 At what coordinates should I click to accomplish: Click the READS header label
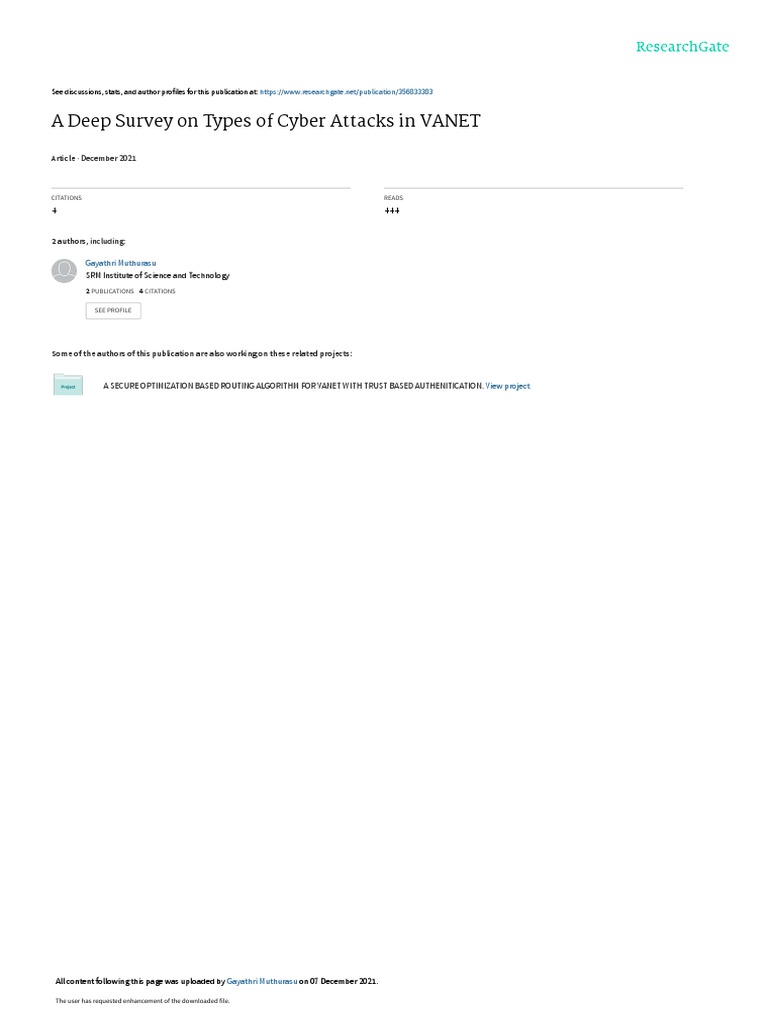(393, 198)
